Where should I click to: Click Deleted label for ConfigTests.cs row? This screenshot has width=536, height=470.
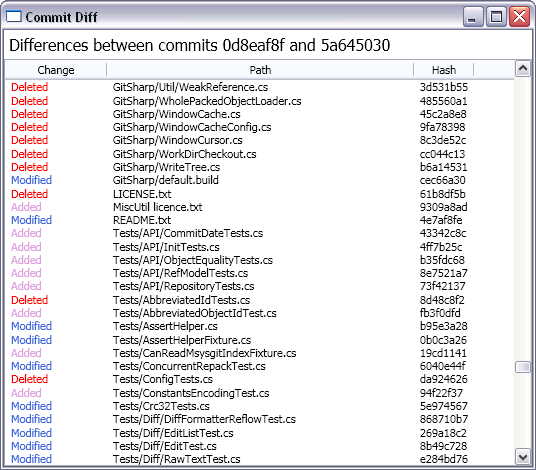click(29, 379)
